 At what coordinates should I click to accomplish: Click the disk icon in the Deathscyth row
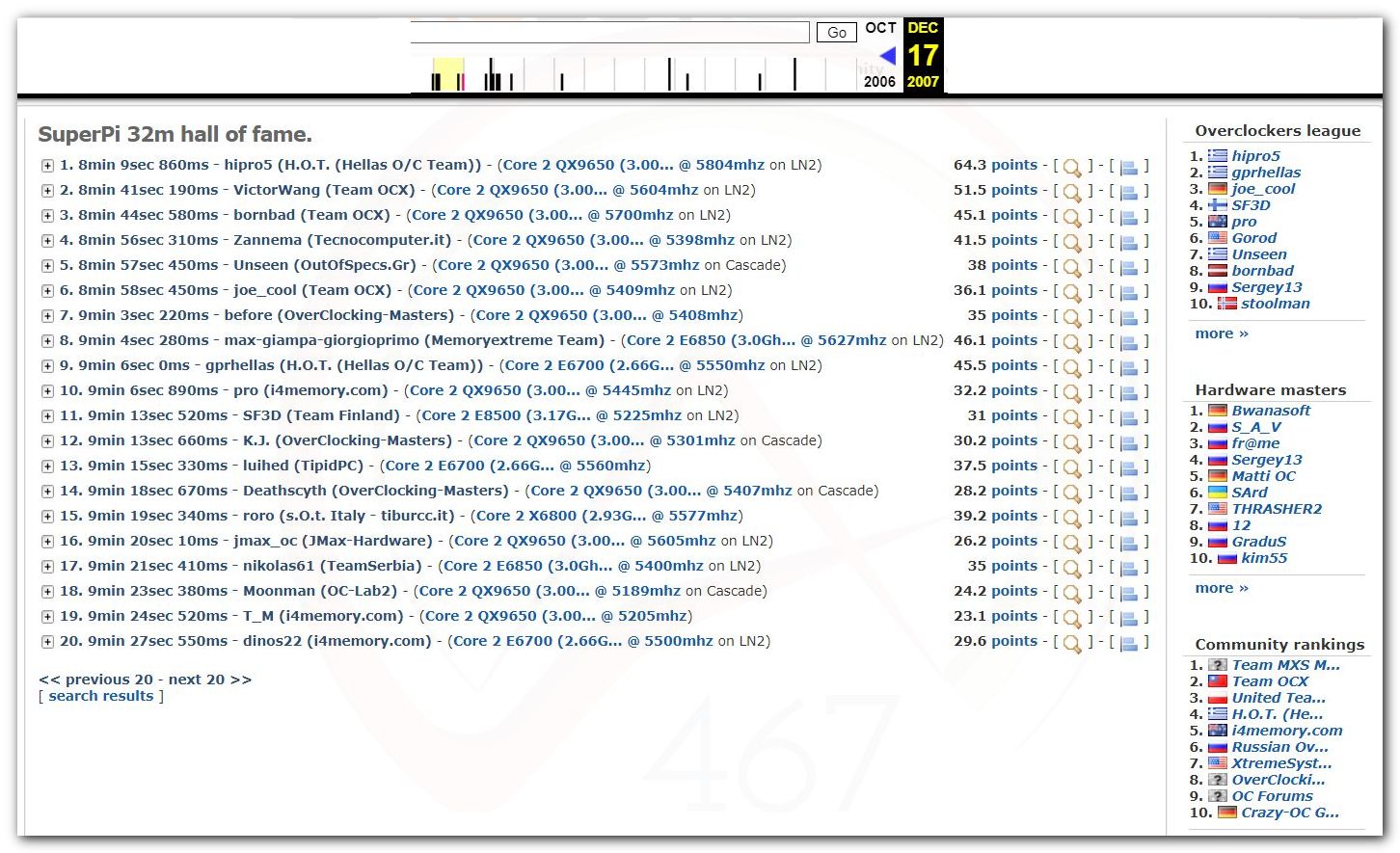click(1129, 493)
